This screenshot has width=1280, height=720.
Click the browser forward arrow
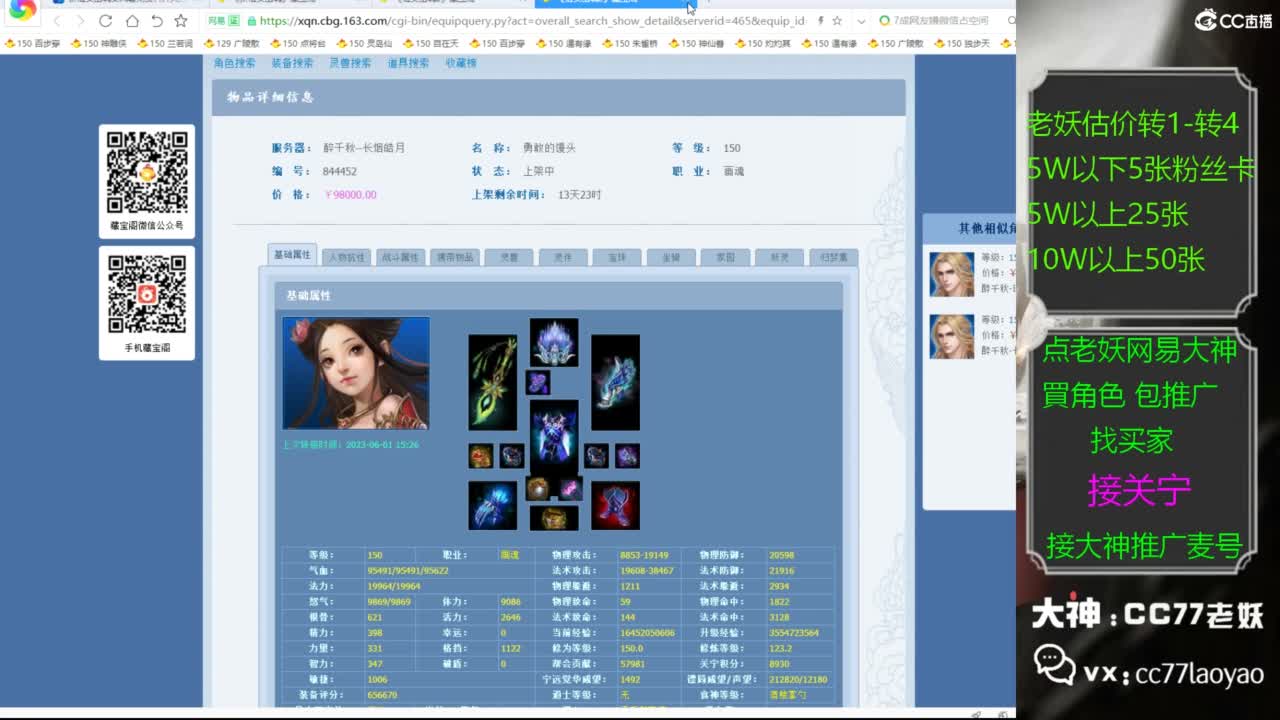coord(81,21)
